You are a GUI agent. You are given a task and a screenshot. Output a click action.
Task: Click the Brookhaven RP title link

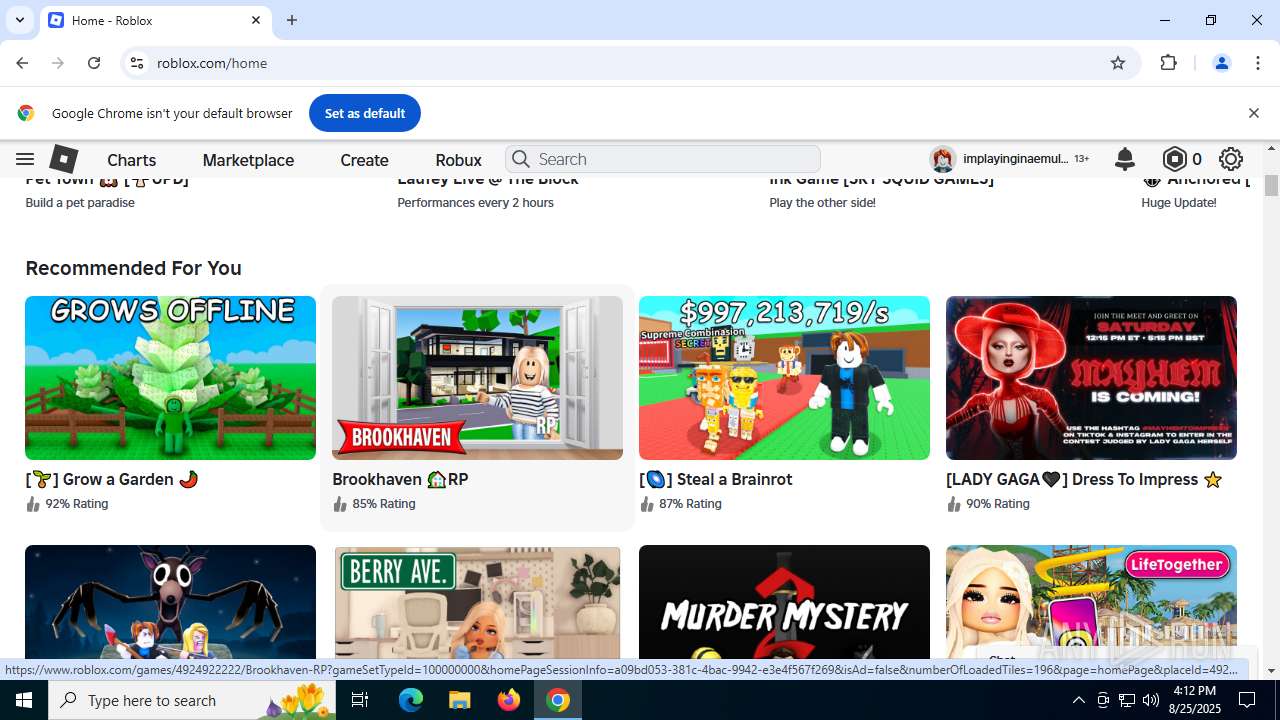(x=400, y=479)
